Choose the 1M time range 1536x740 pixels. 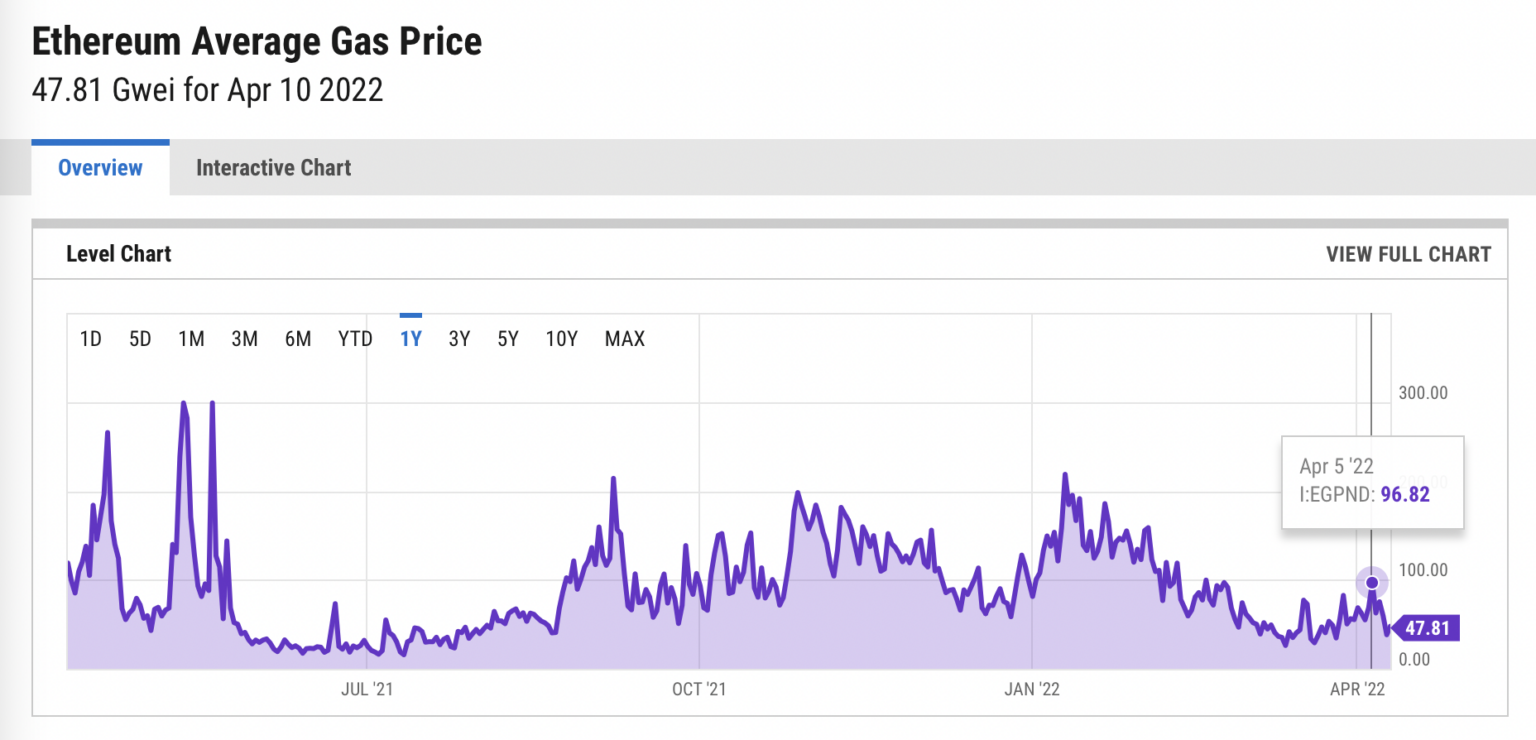click(191, 339)
